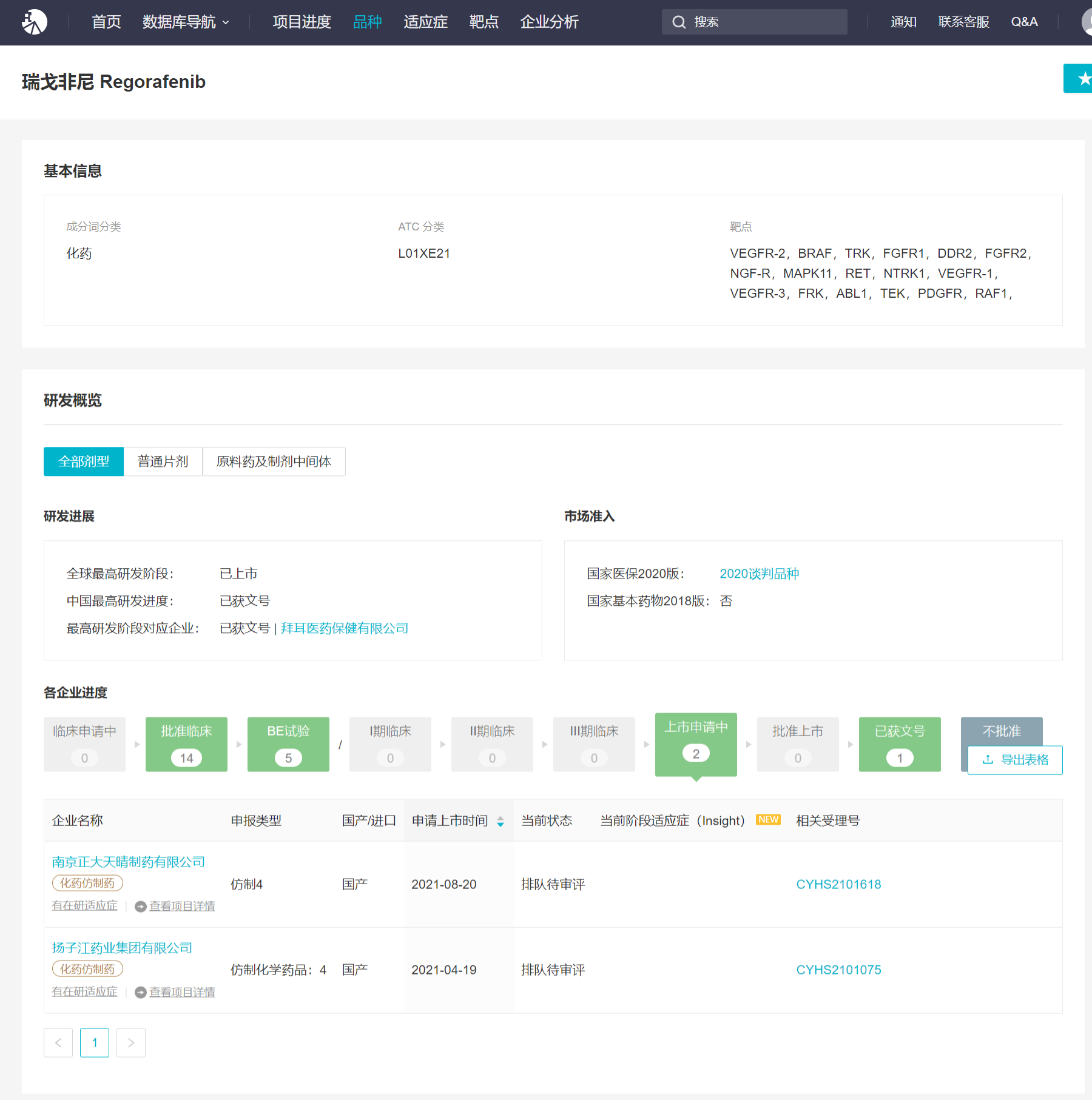Click the site logo icon
The image size is (1092, 1100).
click(35, 22)
